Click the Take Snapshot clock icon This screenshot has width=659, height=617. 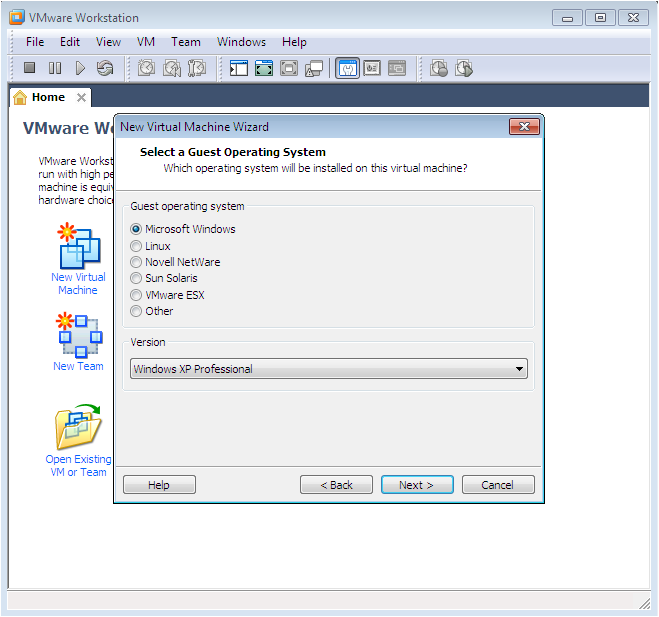click(x=146, y=68)
